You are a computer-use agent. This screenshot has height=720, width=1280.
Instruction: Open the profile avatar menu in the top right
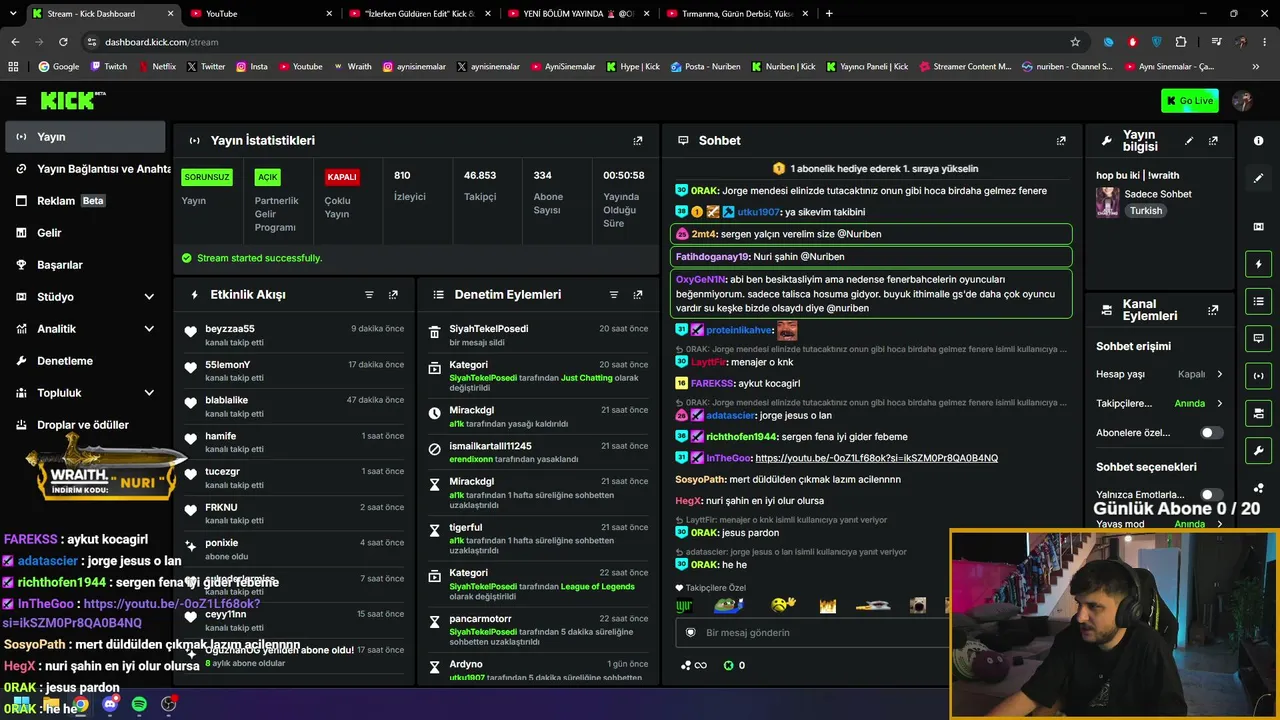1243,101
